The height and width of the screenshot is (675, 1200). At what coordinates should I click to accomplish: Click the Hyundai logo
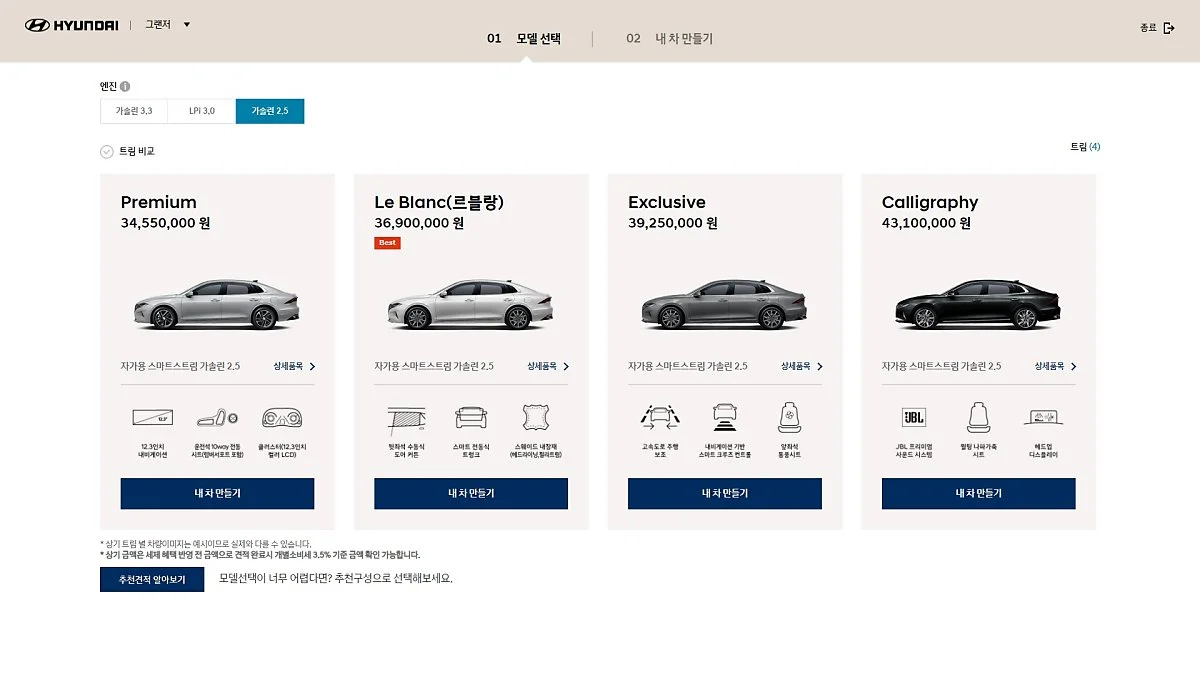coord(70,25)
